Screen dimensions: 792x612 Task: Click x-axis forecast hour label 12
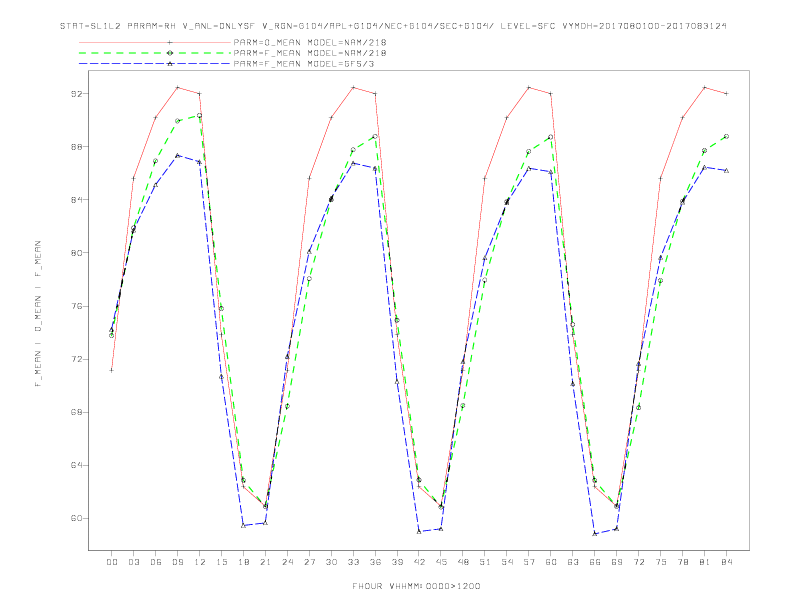[200, 562]
